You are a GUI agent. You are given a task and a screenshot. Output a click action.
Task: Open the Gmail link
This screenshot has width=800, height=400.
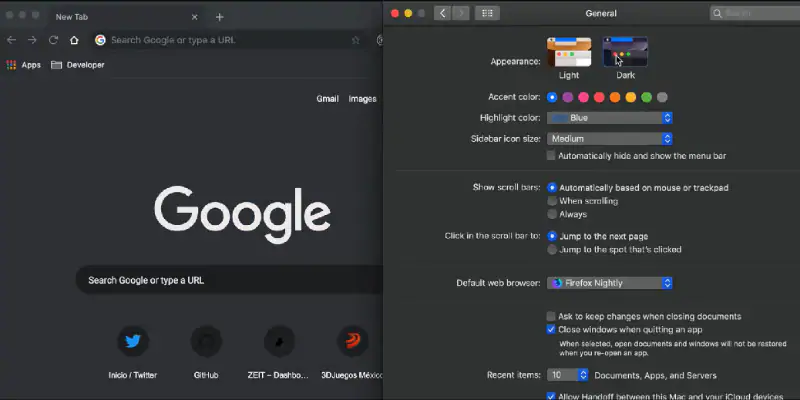[327, 99]
